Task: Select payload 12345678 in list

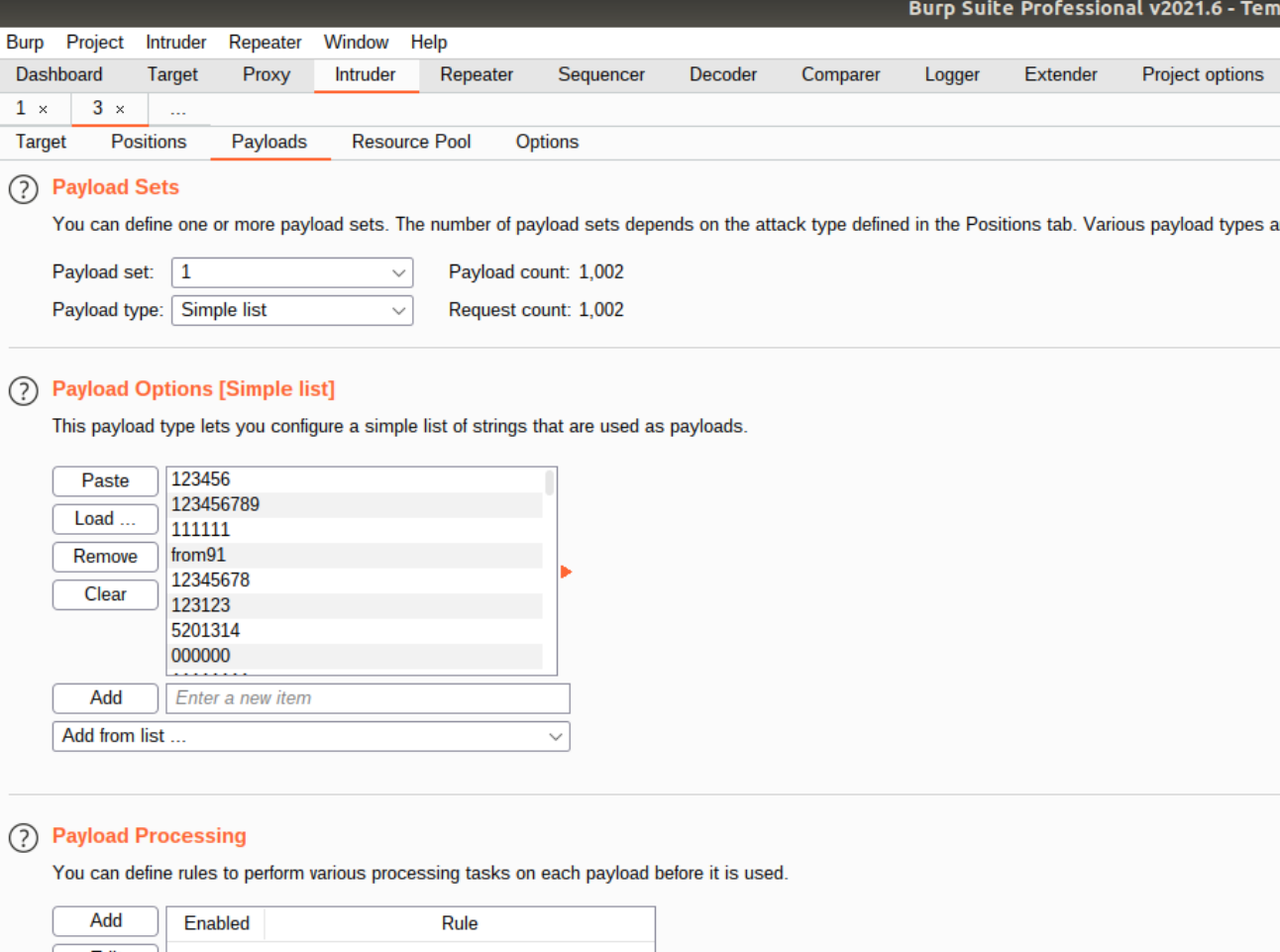Action: [356, 581]
